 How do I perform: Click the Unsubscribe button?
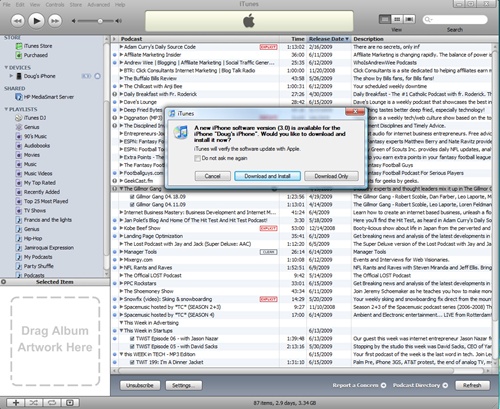pos(140,385)
